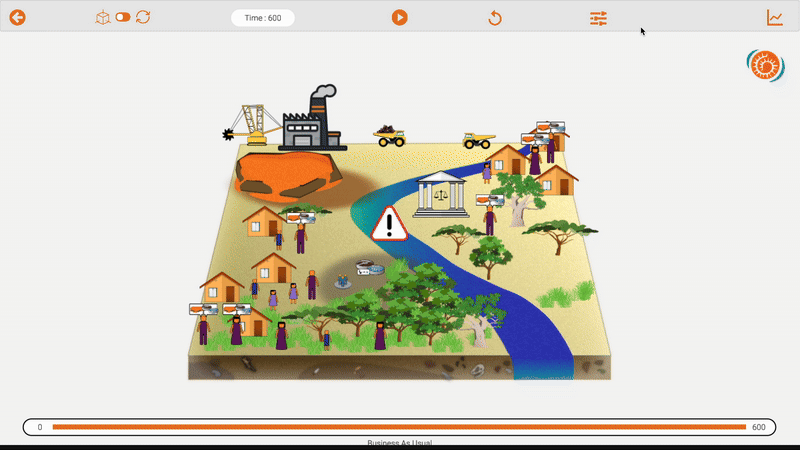
Task: Click the orange back arrow button
Action: tap(17, 17)
